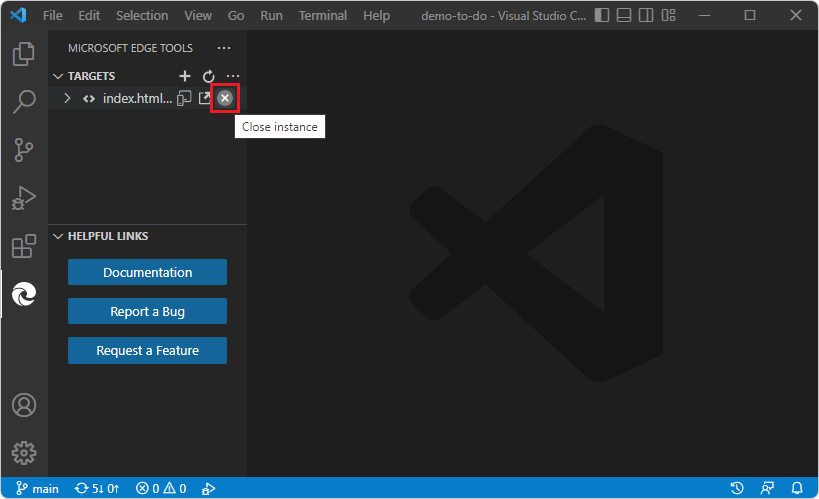This screenshot has width=819, height=499.
Task: Open the Extensions view
Action: coord(24,246)
